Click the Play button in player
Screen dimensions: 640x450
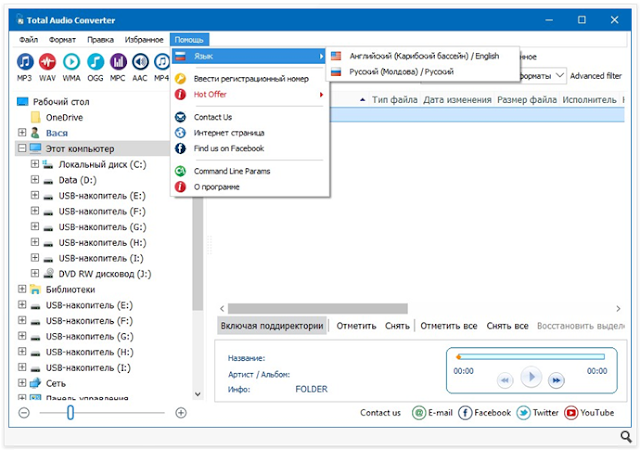[531, 377]
